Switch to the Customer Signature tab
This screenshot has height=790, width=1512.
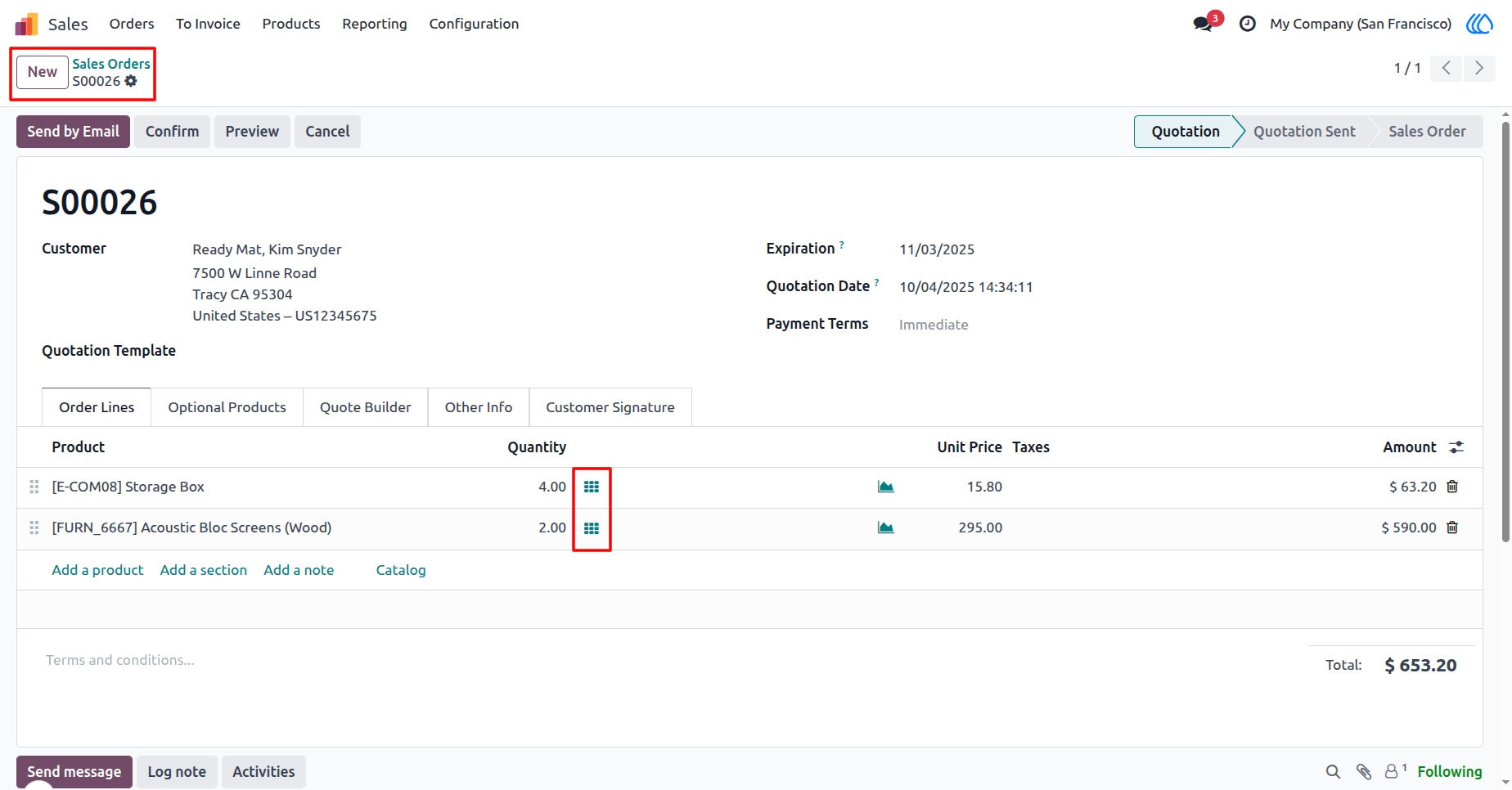pyautogui.click(x=610, y=407)
